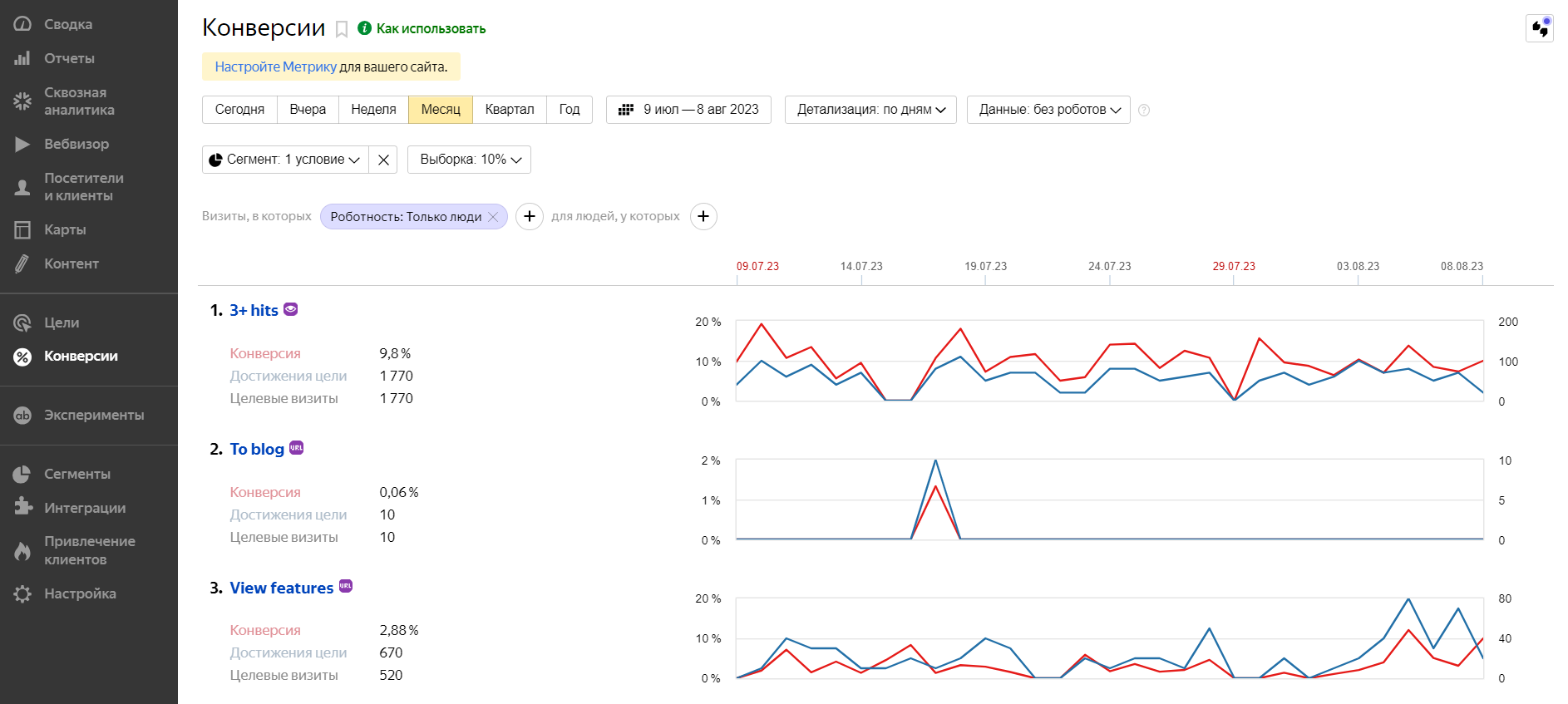
Task: Click the help question mark after Данные
Action: click(x=1144, y=110)
